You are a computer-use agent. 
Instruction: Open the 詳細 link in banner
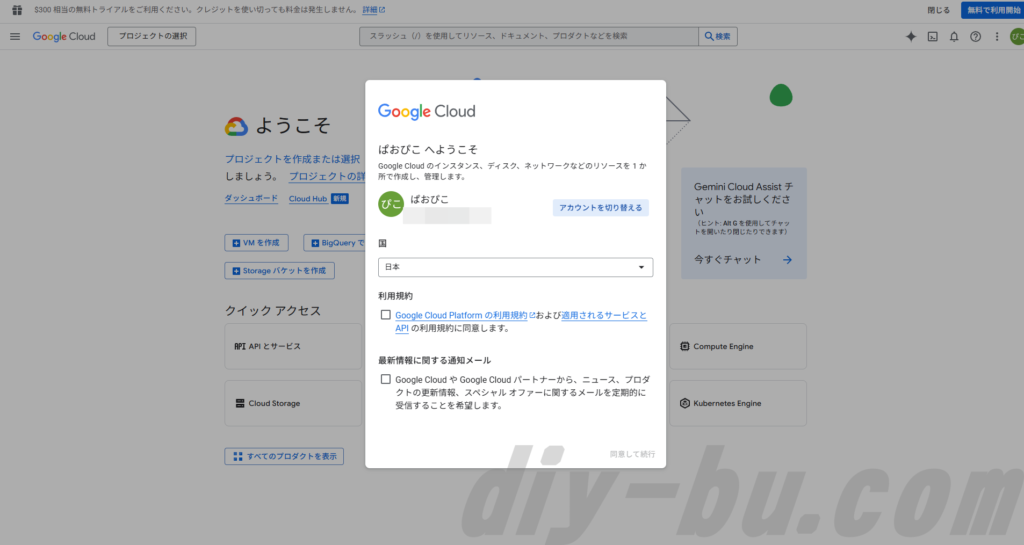pos(374,10)
